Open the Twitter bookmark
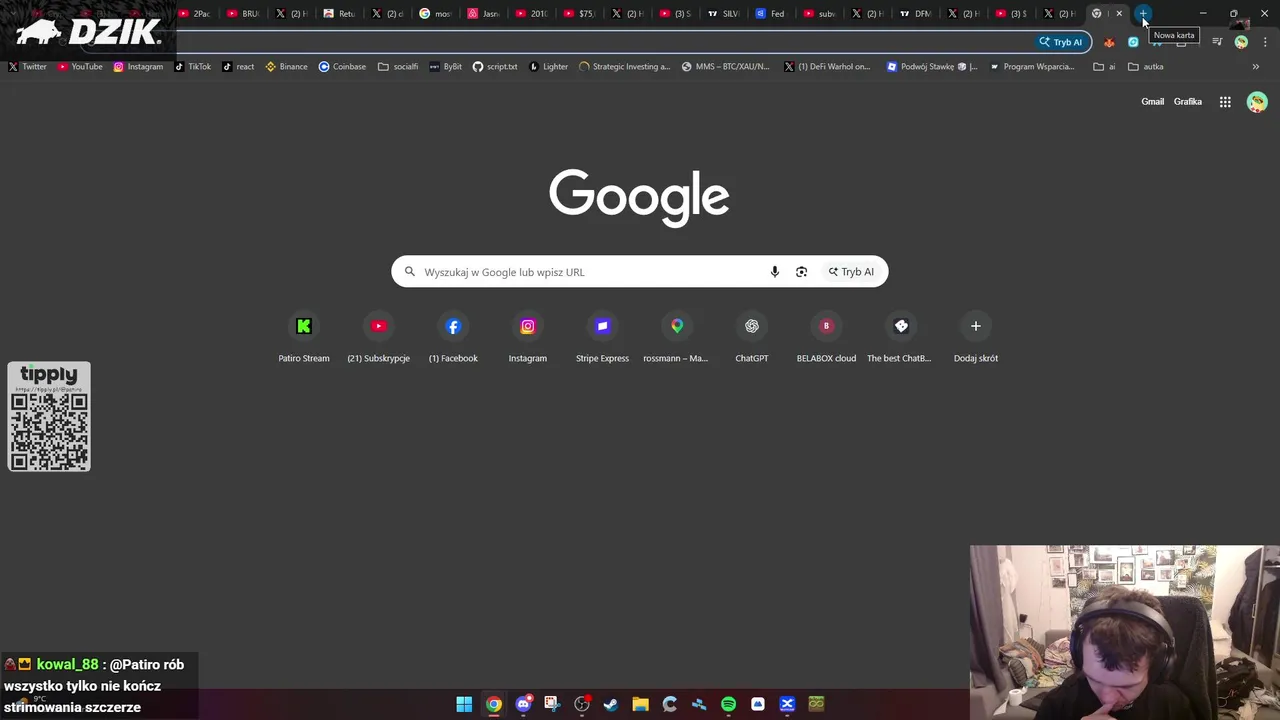 point(28,67)
